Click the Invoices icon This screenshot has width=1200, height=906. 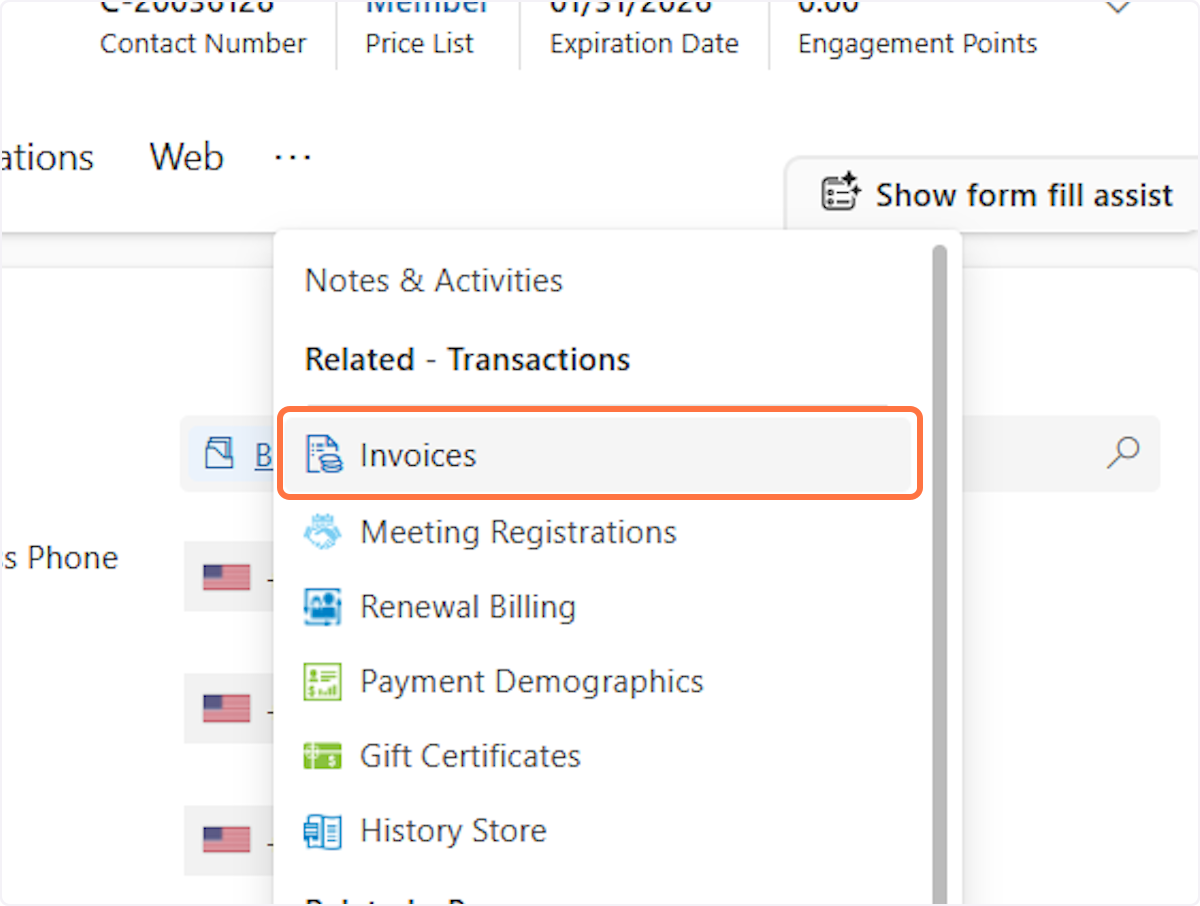click(323, 455)
